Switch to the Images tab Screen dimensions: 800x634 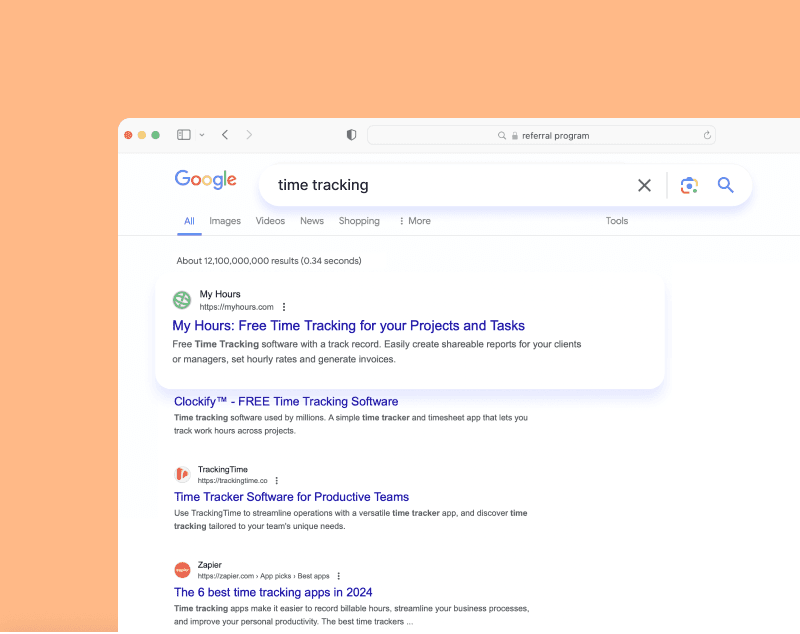point(225,221)
